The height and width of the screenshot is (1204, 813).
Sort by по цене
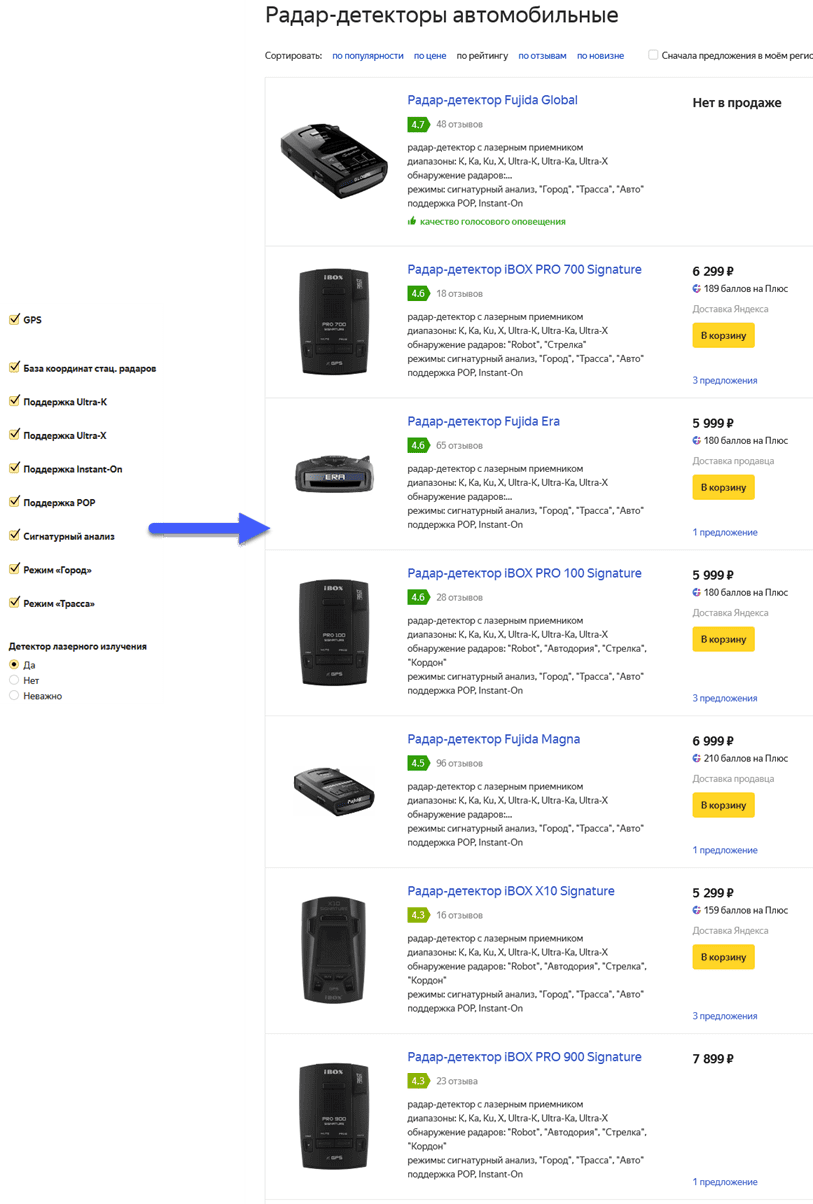430,56
